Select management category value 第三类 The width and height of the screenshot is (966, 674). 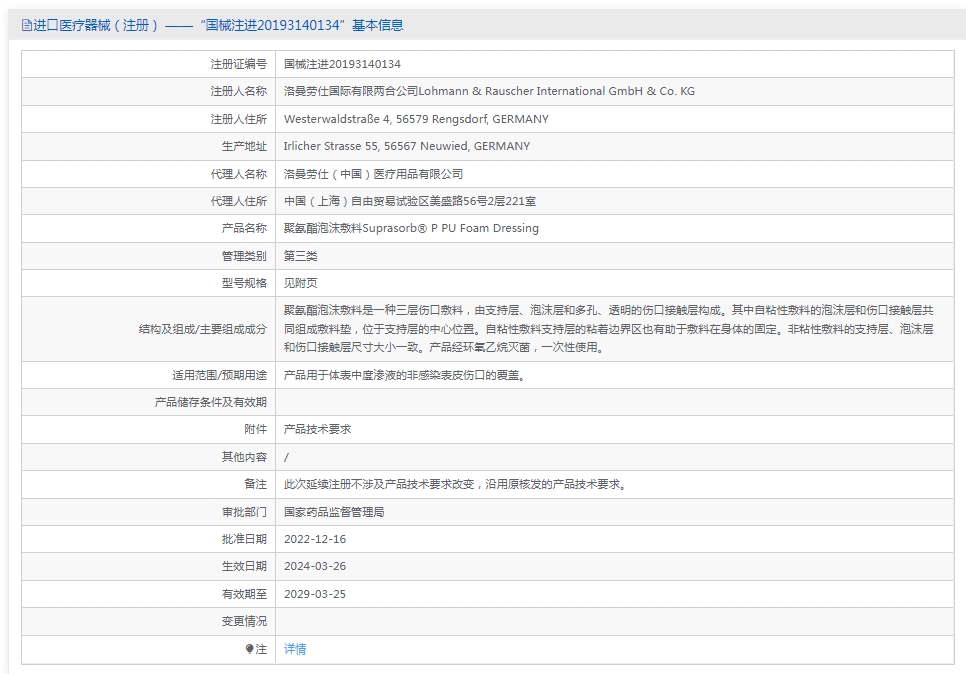301,256
